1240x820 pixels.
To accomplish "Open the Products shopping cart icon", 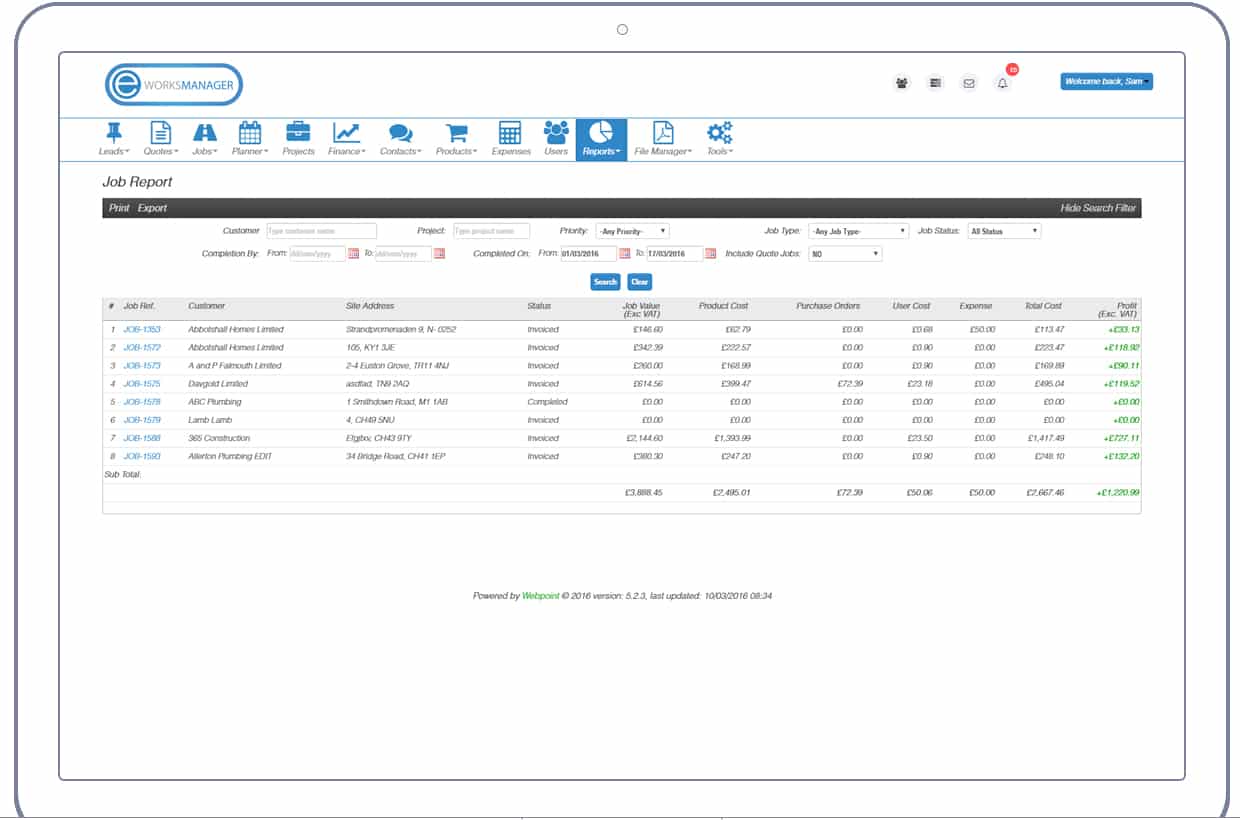I will click(457, 132).
